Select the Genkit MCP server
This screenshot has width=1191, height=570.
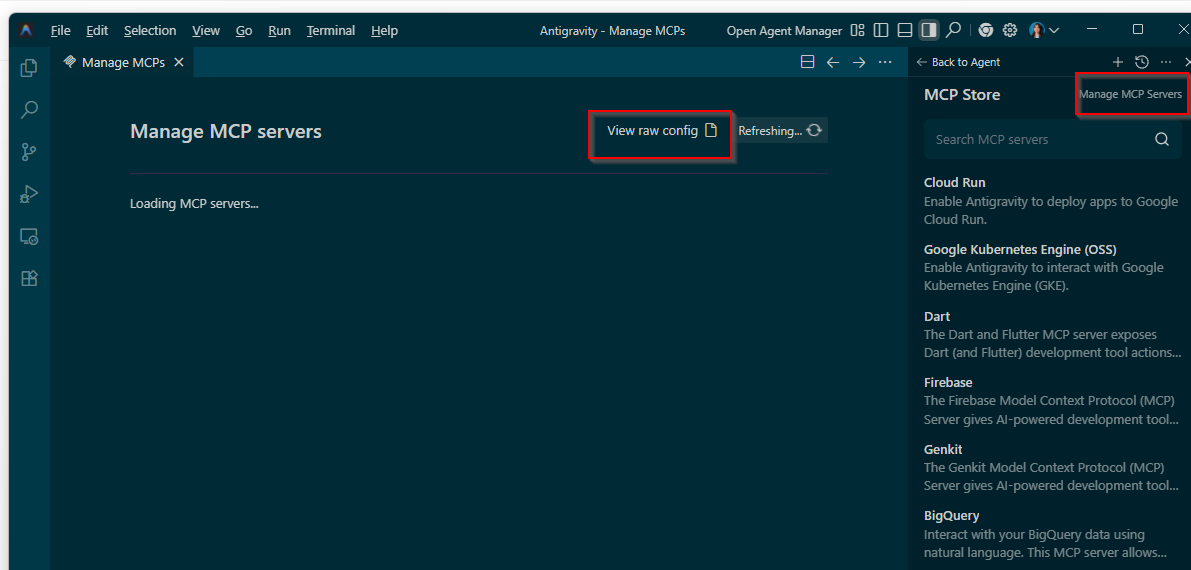point(1053,467)
